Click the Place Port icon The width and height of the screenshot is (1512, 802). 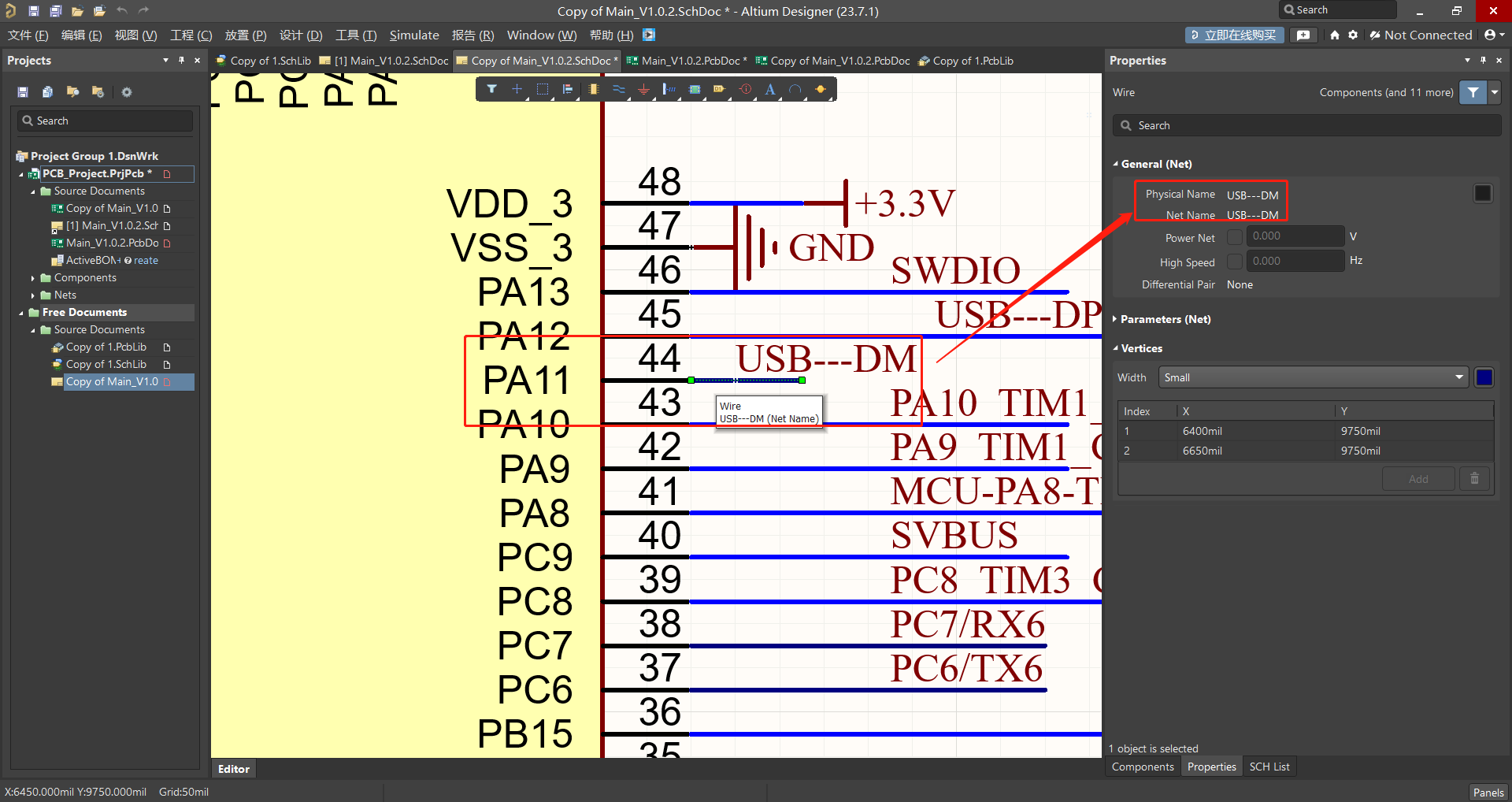tap(719, 90)
